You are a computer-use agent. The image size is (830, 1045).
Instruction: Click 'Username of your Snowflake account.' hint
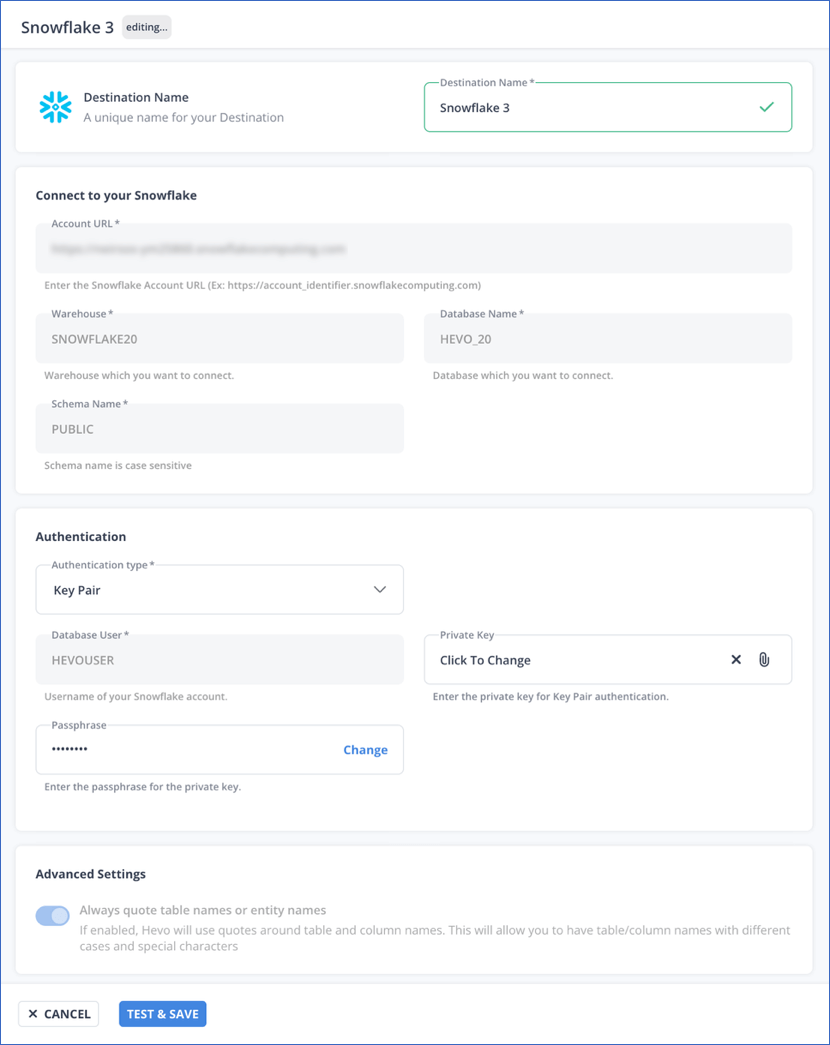[x=136, y=696]
